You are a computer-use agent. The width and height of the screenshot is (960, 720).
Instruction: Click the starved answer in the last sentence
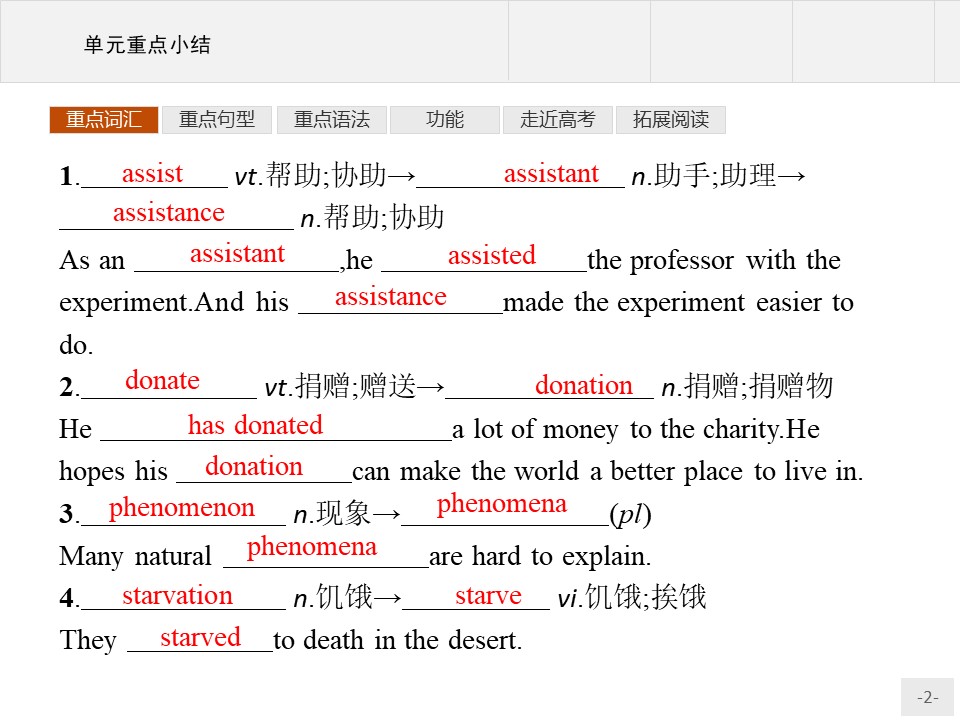coord(202,636)
